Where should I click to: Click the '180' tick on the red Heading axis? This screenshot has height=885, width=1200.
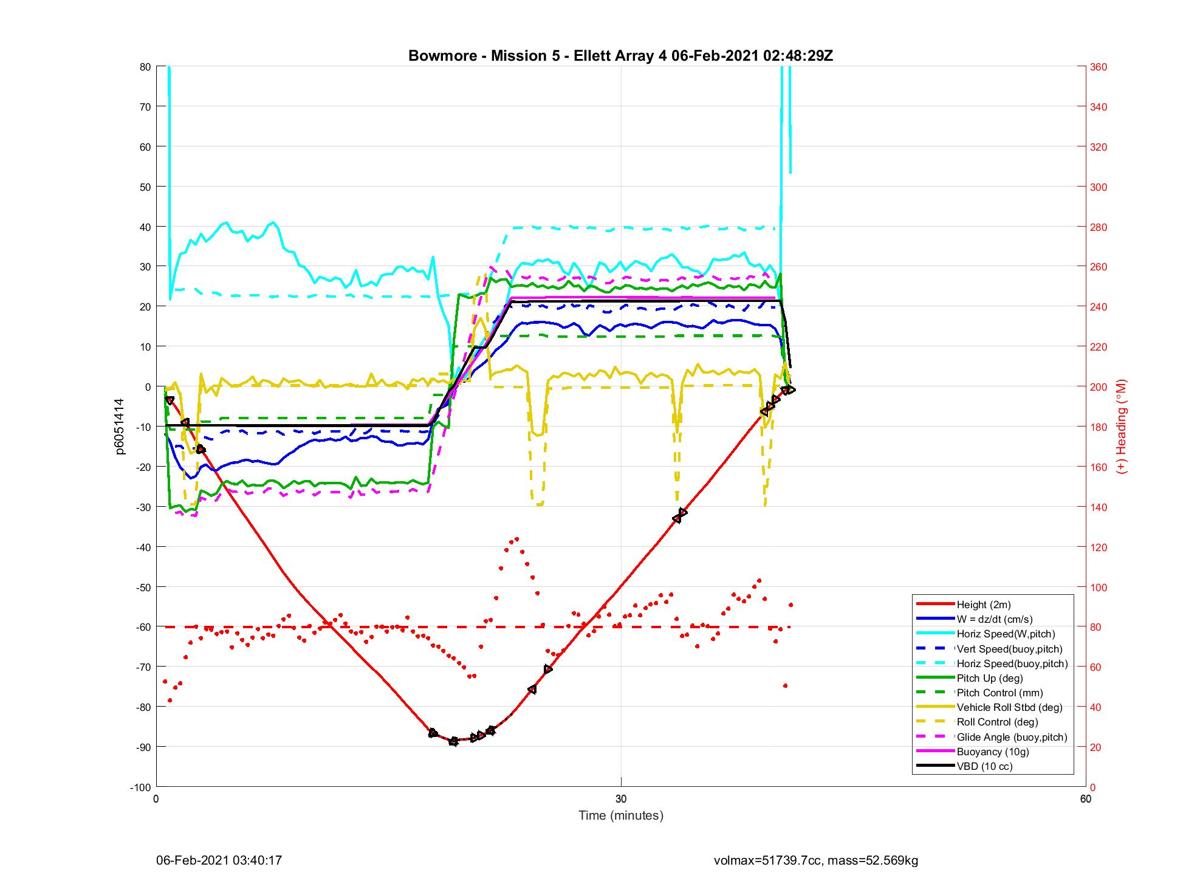tap(1099, 427)
